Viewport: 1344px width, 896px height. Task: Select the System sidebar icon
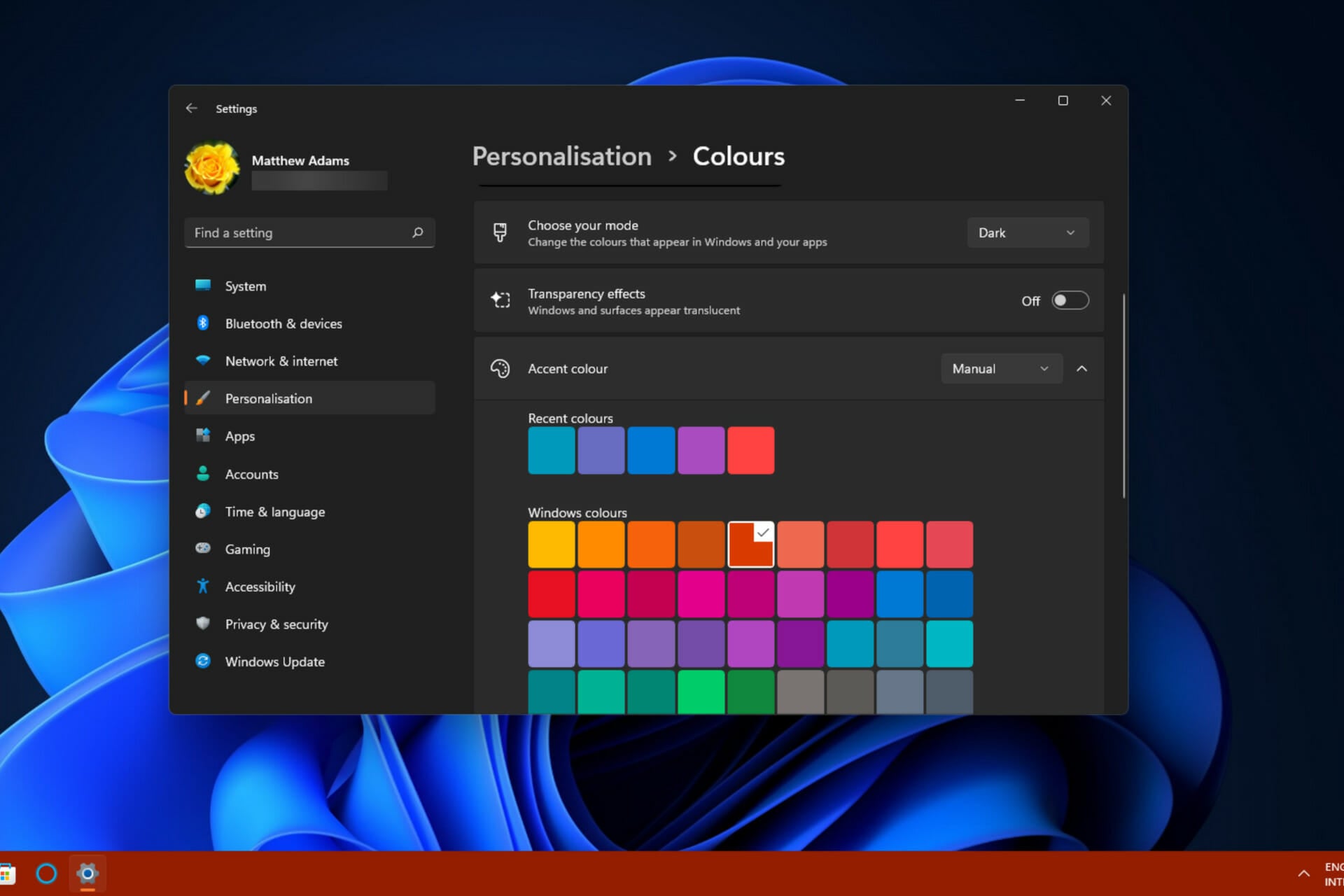coord(203,286)
